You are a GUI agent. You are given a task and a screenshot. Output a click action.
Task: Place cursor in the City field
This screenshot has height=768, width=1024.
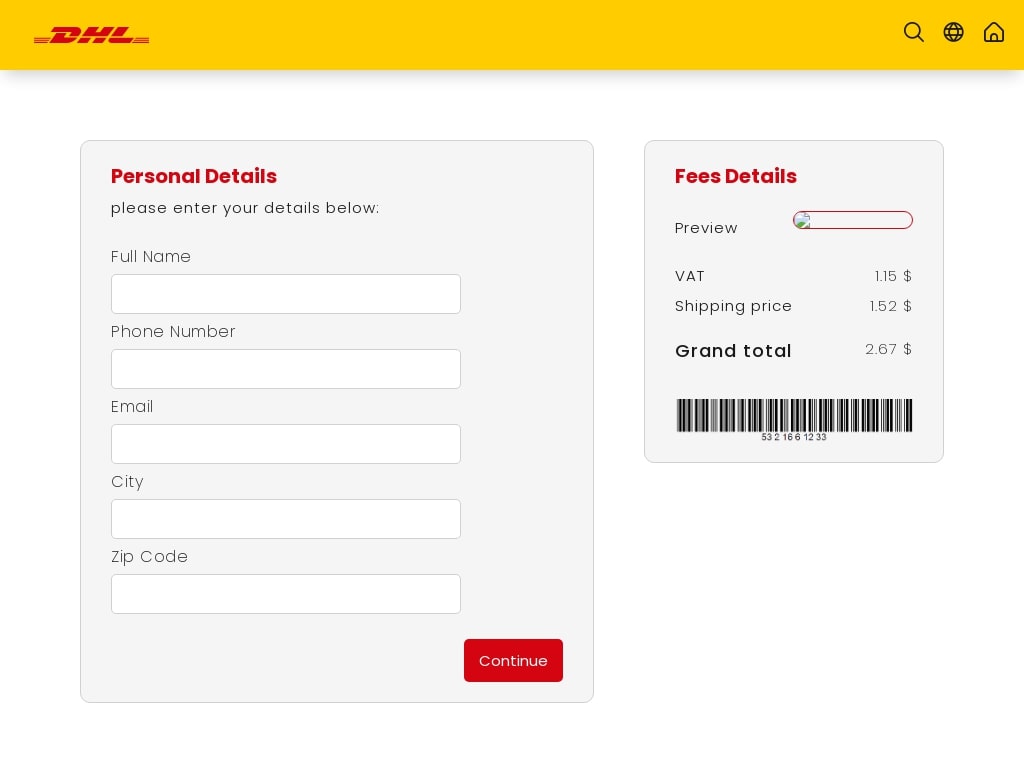[x=285, y=519]
